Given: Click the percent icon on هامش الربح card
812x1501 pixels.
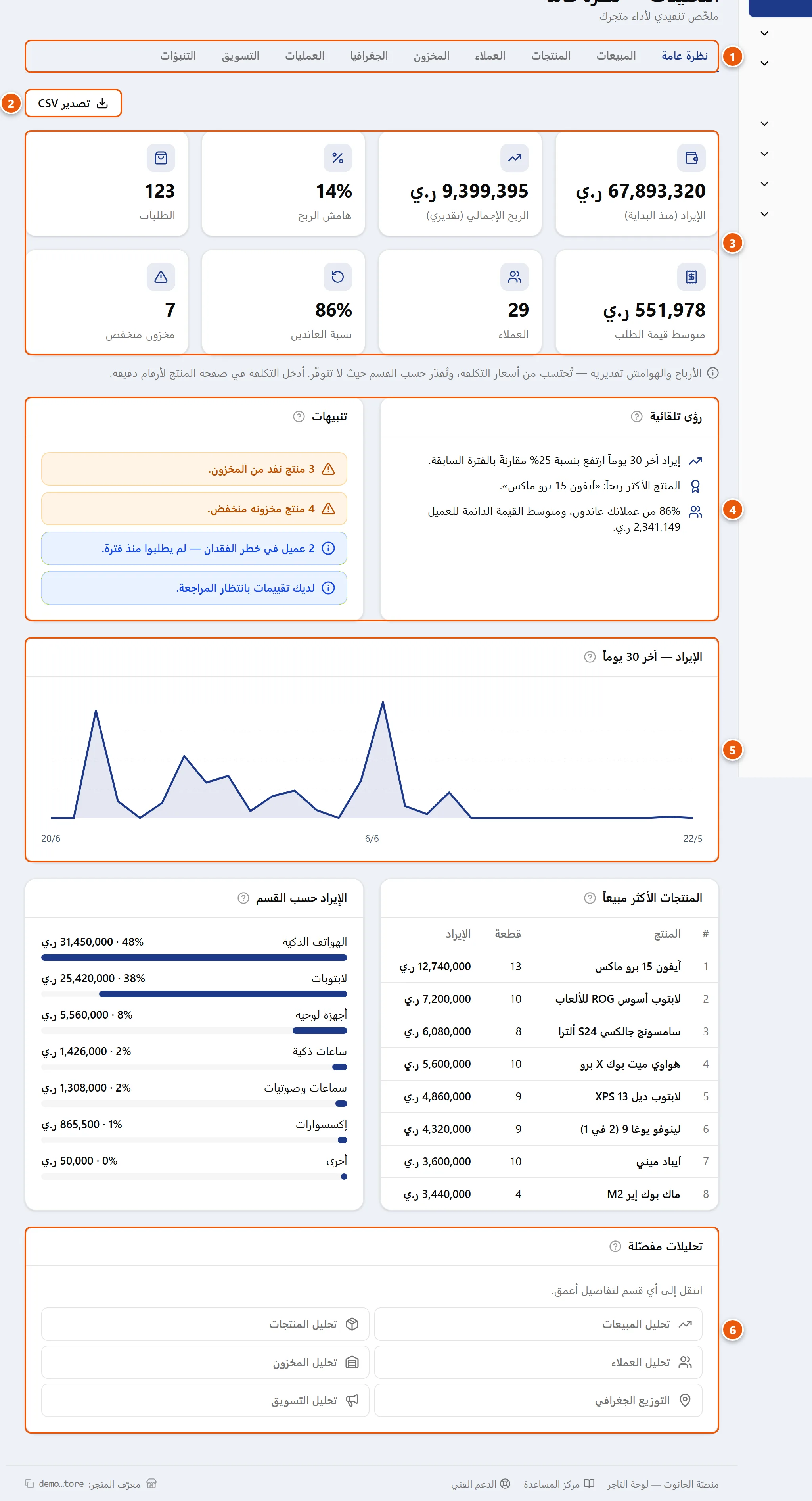Looking at the screenshot, I should coord(338,158).
